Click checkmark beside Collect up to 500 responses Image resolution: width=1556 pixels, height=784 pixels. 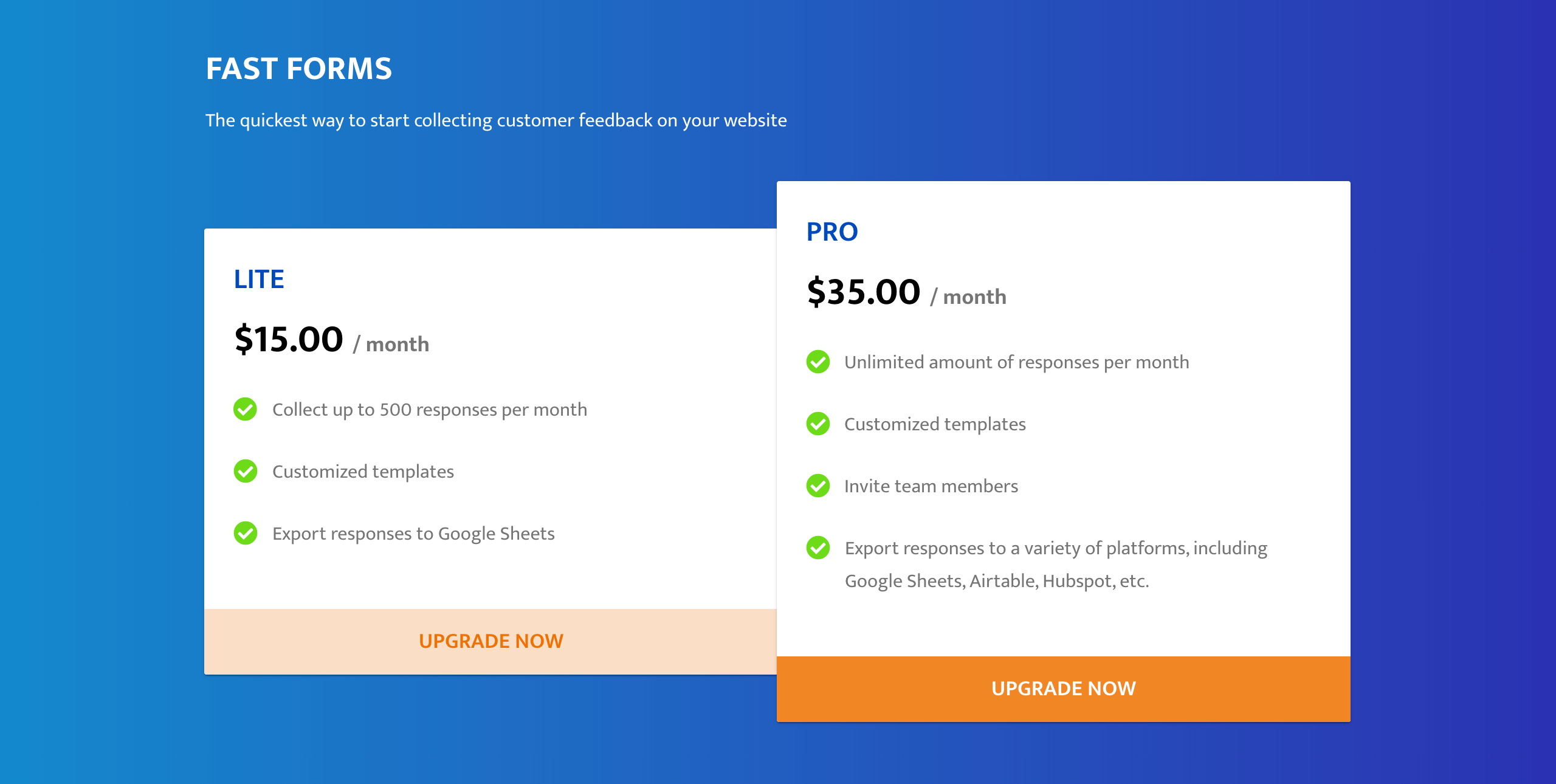click(246, 409)
